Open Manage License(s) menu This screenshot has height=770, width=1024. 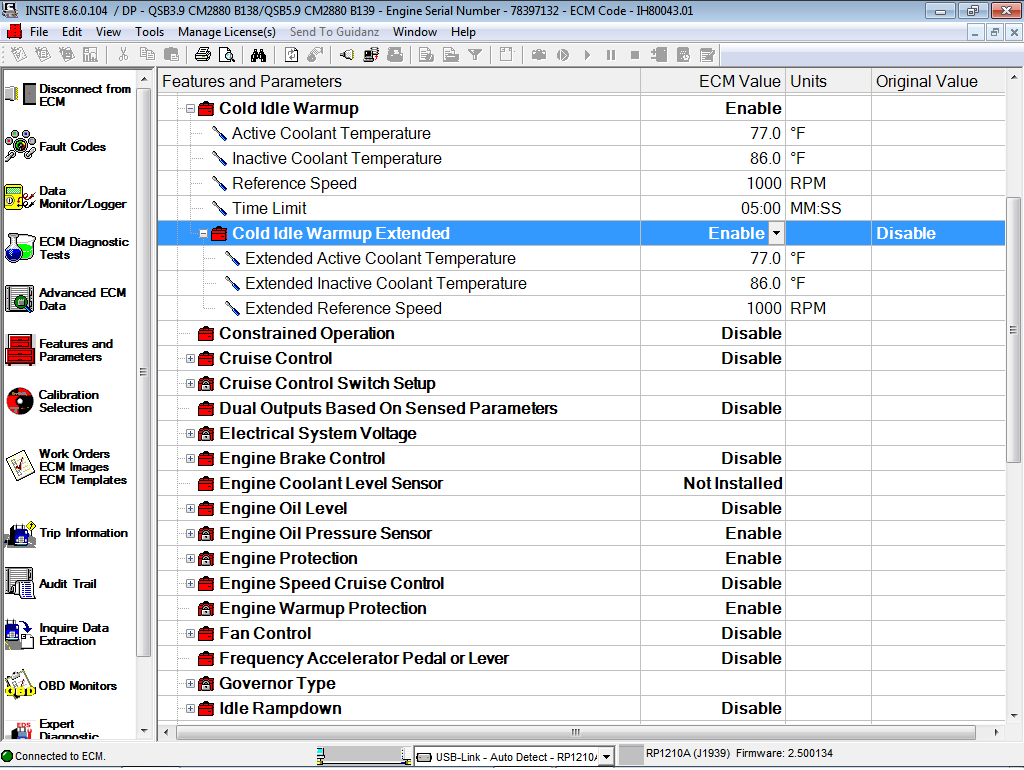click(x=227, y=32)
